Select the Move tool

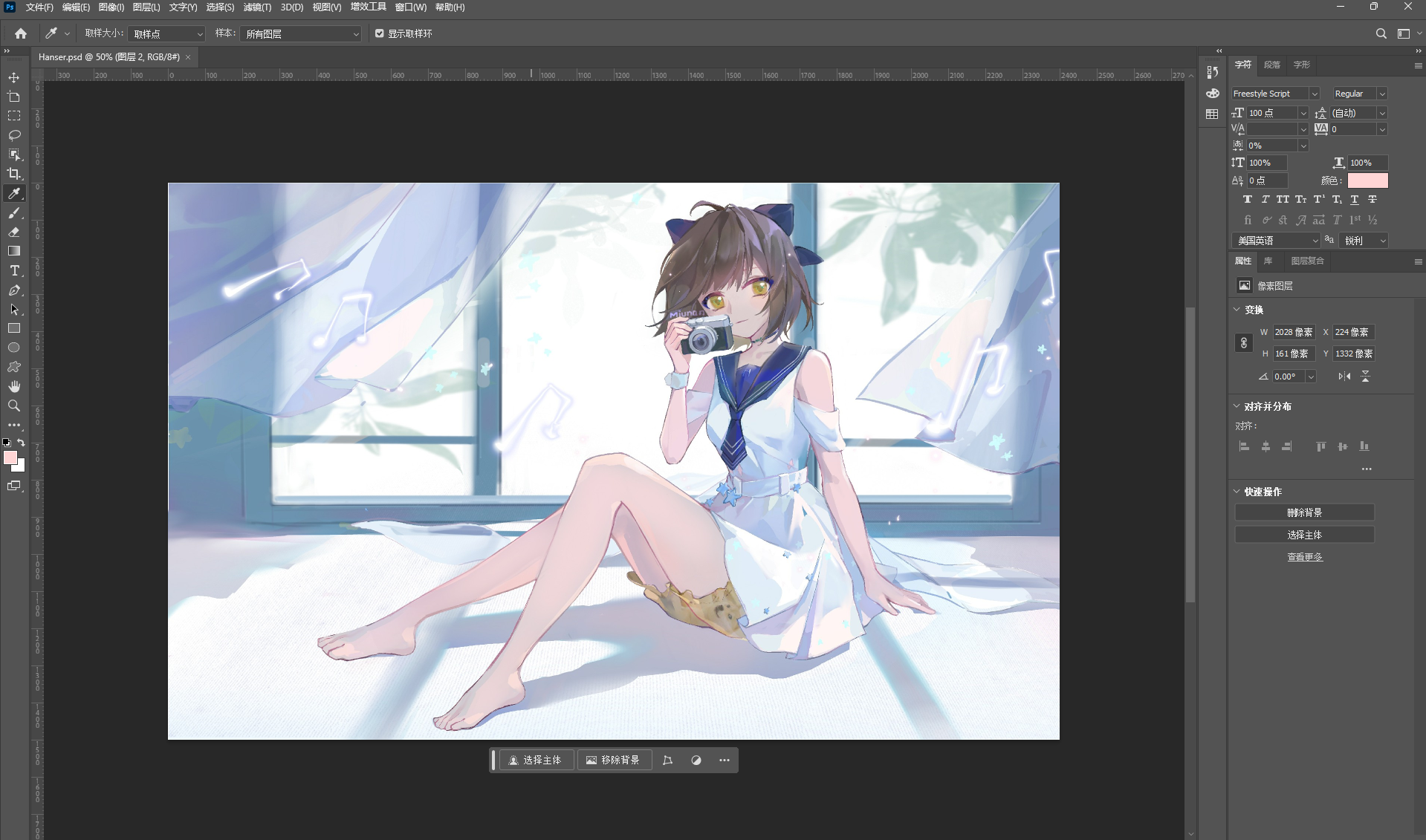pyautogui.click(x=14, y=77)
